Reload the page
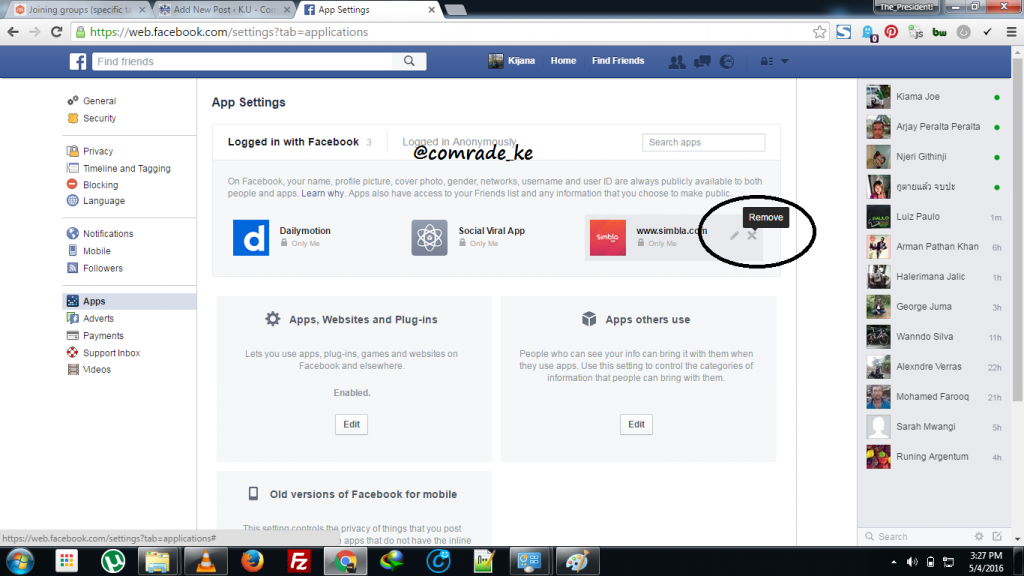This screenshot has height=576, width=1024. point(57,32)
